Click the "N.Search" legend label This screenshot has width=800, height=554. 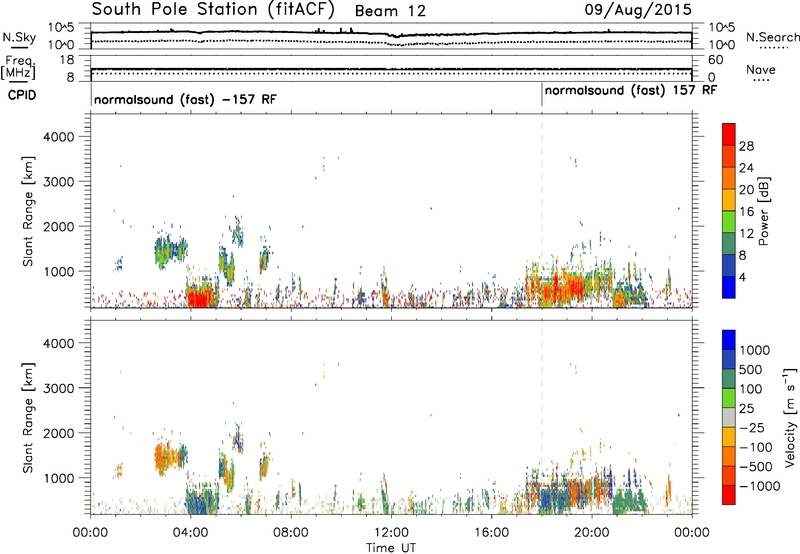coord(773,37)
